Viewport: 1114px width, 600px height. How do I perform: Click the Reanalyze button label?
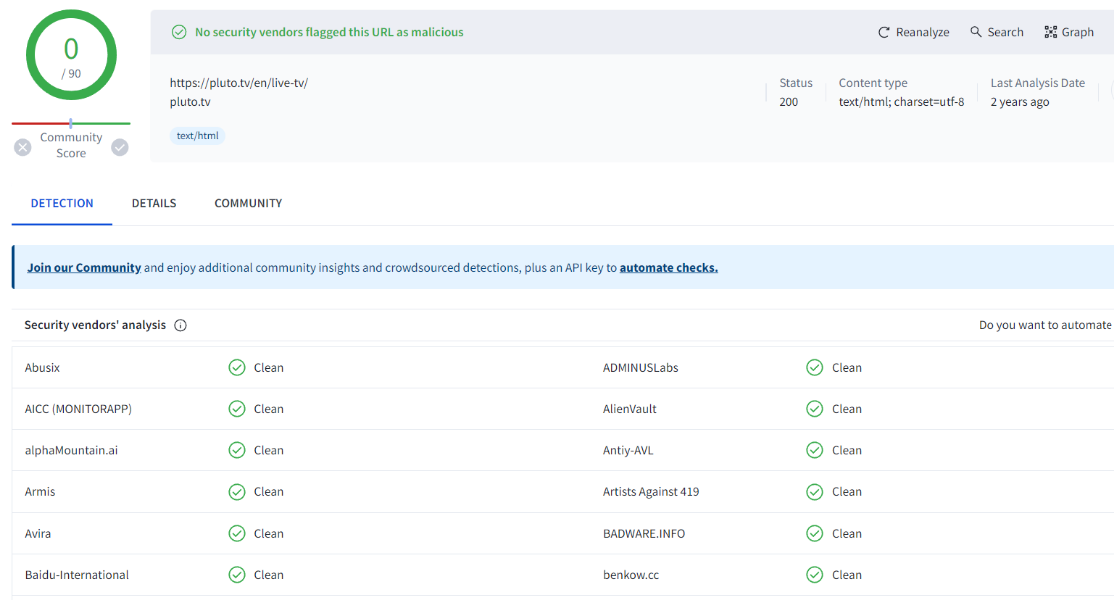[922, 32]
